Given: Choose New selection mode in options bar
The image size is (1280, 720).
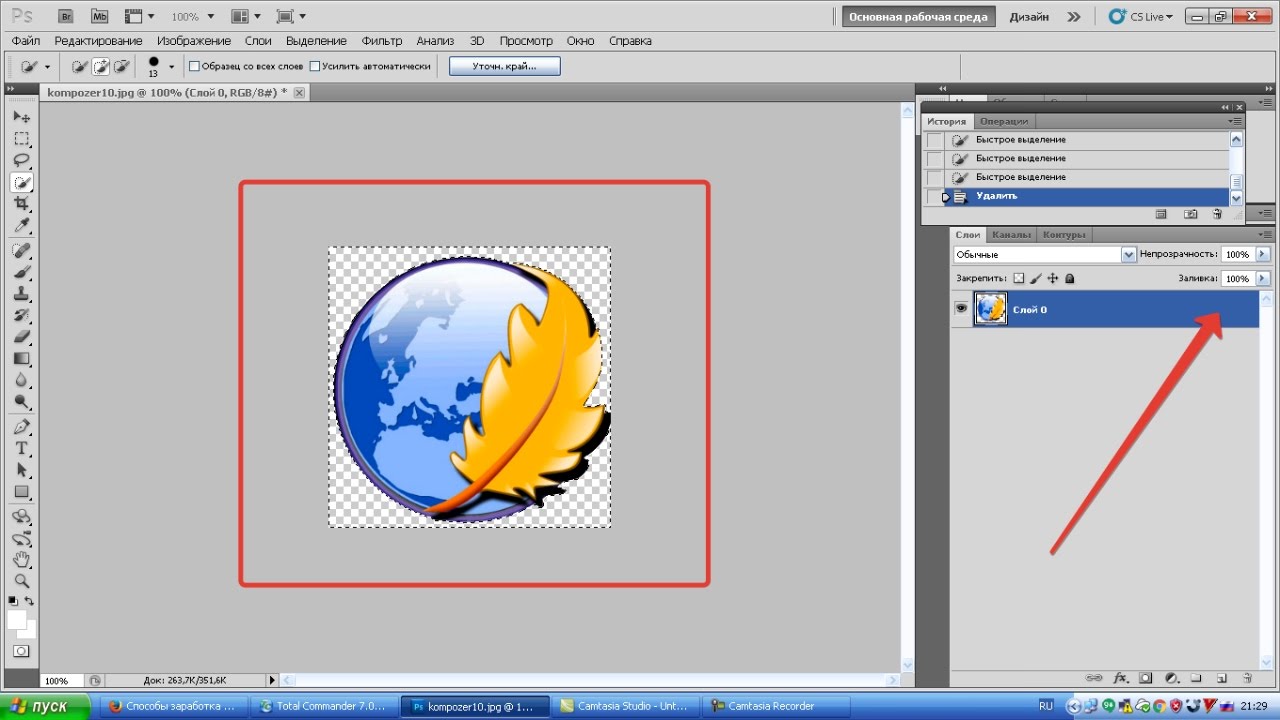Looking at the screenshot, I should tap(80, 66).
